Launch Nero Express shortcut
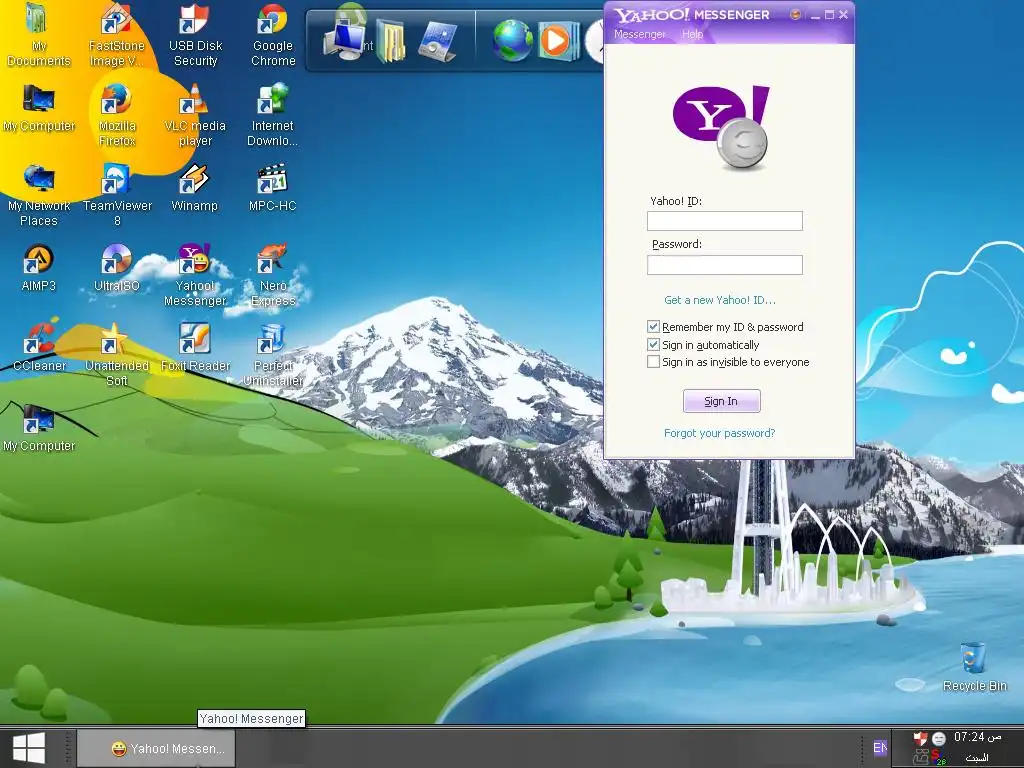Image resolution: width=1024 pixels, height=768 pixels. (273, 275)
